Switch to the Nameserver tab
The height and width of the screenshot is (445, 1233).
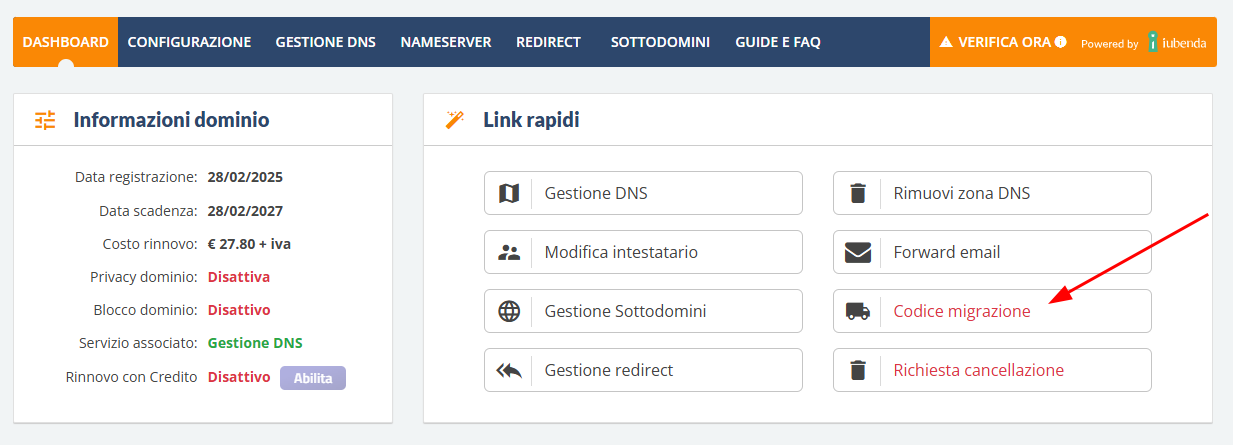[445, 42]
